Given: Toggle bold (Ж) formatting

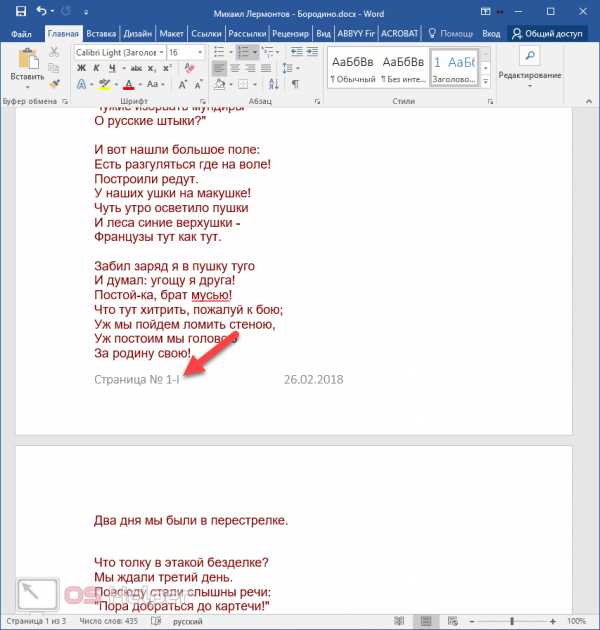Looking at the screenshot, I should (x=81, y=68).
